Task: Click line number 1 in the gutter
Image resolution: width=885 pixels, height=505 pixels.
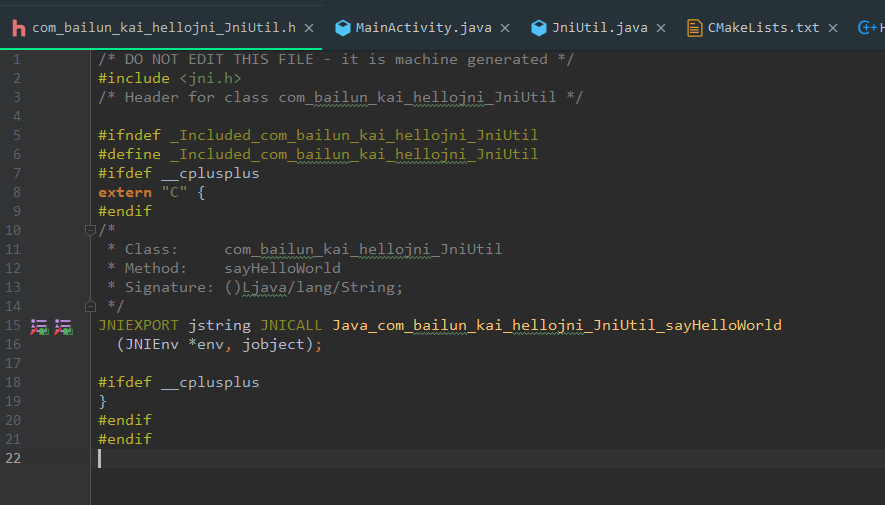Action: [16, 59]
